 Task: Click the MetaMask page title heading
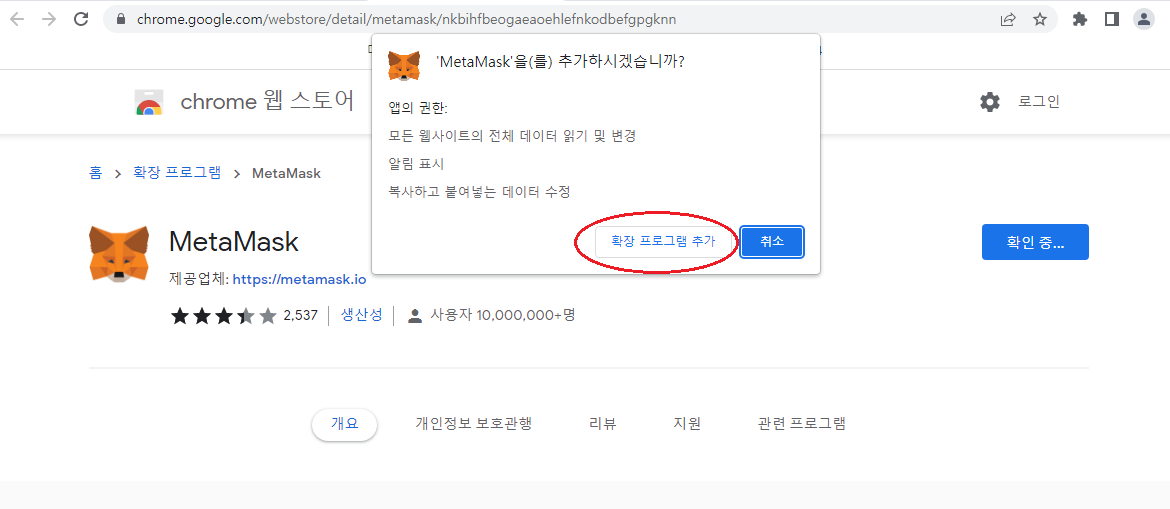tap(234, 242)
